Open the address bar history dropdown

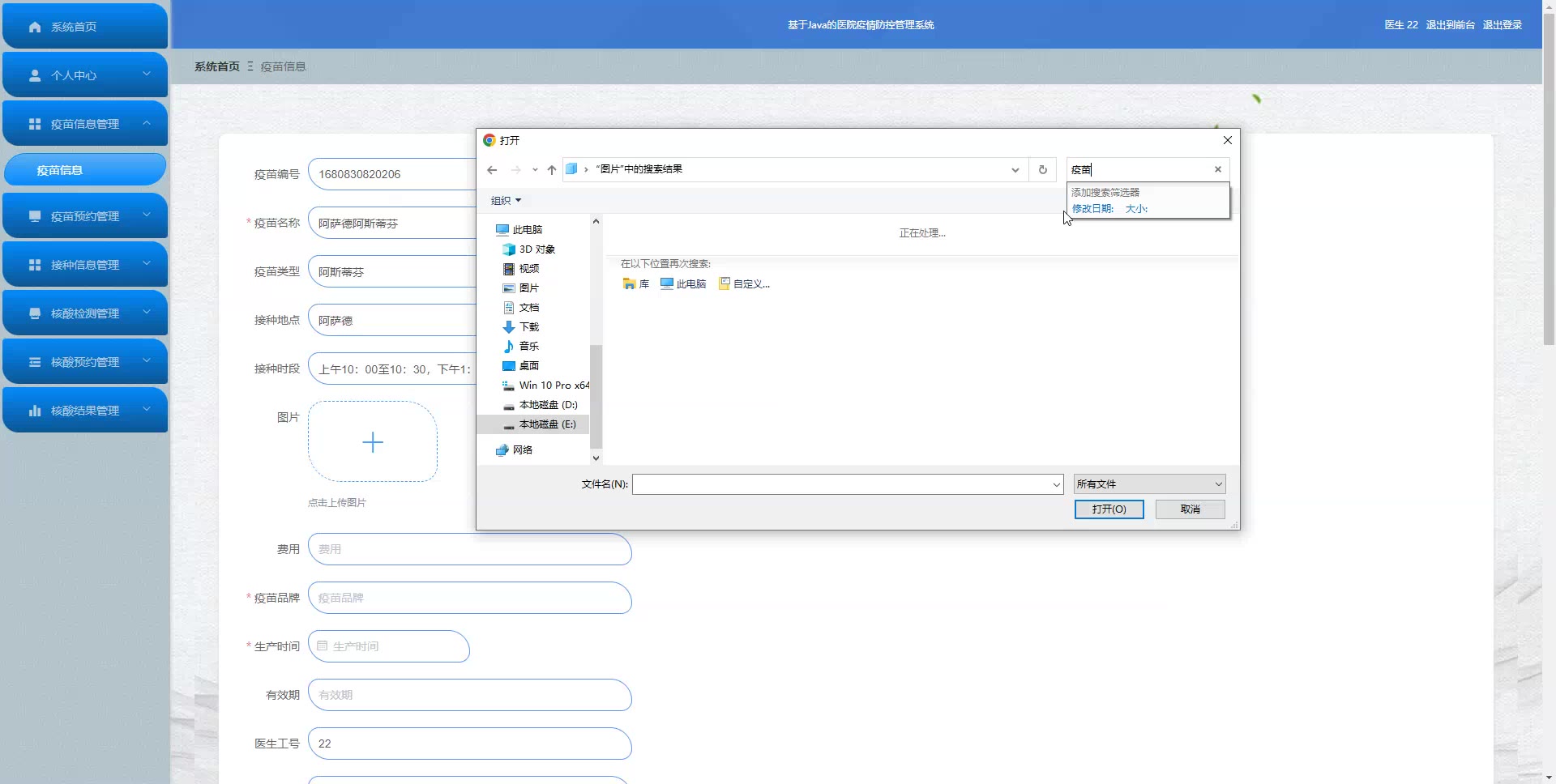click(1015, 170)
